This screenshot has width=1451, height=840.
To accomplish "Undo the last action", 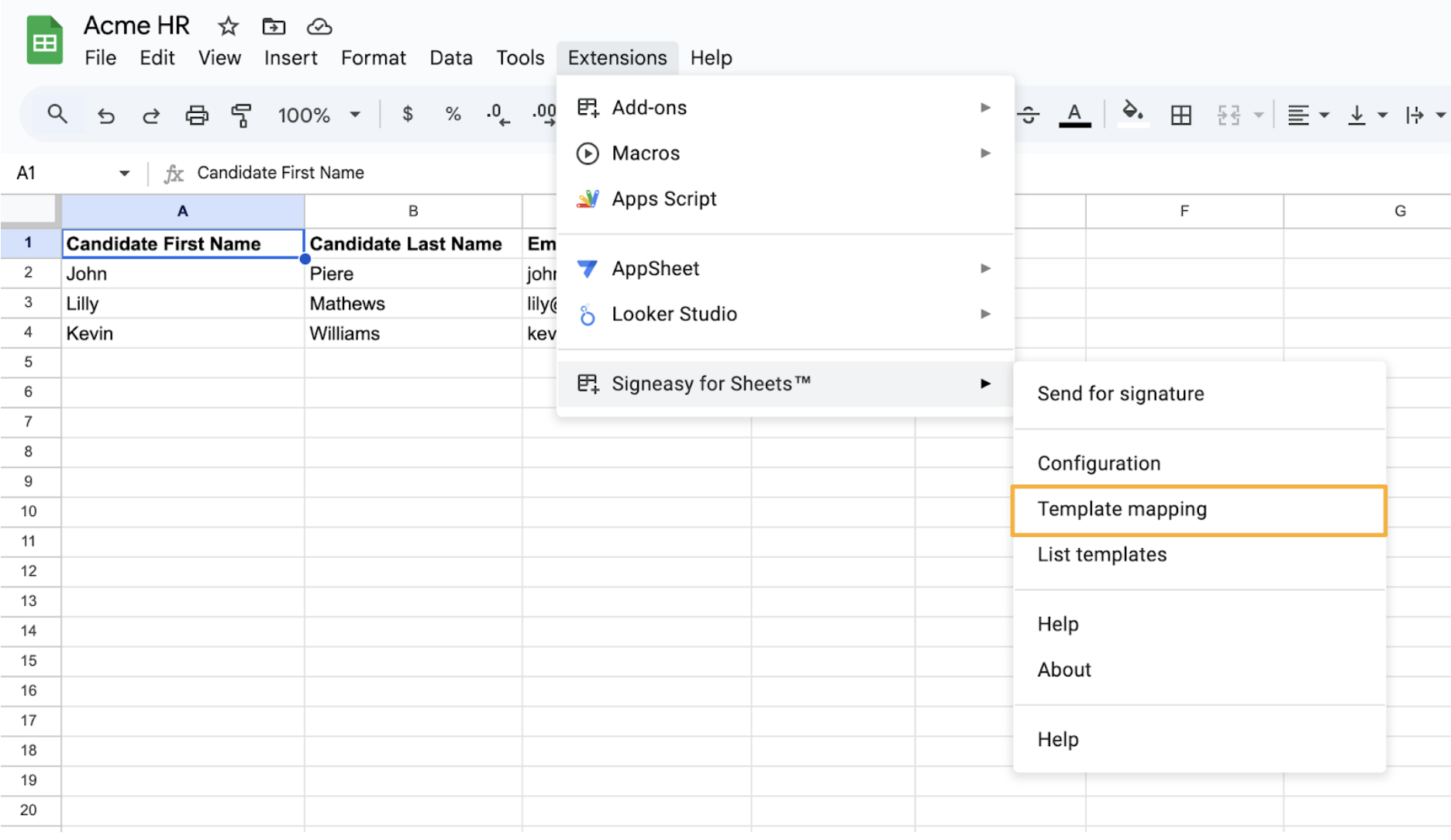I will (x=106, y=115).
